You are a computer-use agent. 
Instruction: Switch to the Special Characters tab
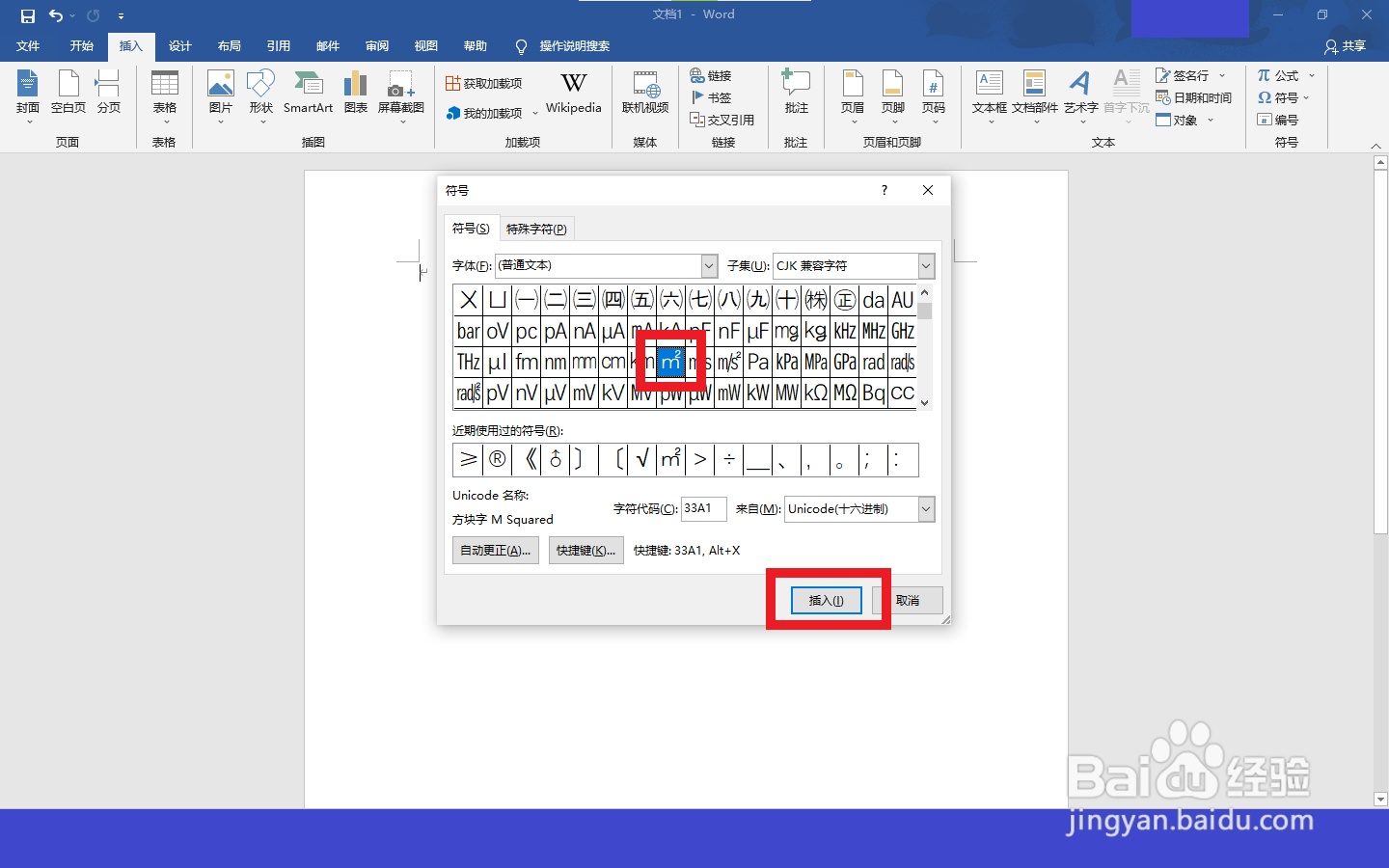[x=536, y=229]
